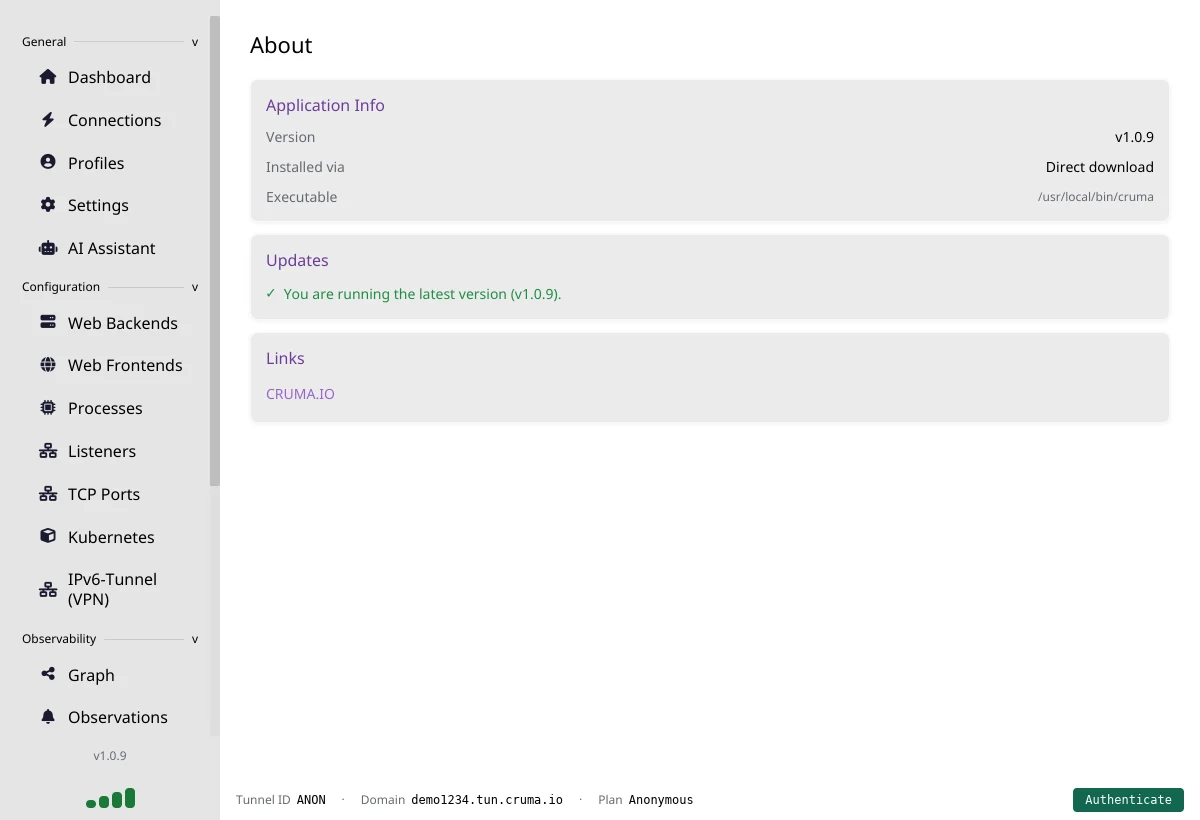
Task: Click the Tunnel ID ANON value
Action: pyautogui.click(x=311, y=800)
